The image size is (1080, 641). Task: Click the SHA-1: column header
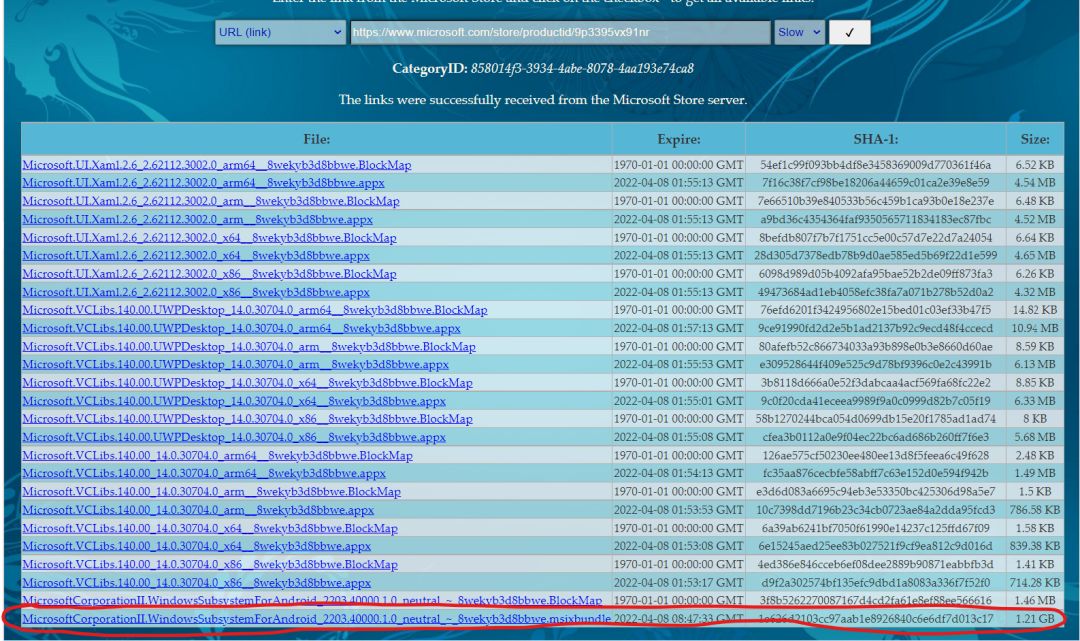click(x=875, y=139)
